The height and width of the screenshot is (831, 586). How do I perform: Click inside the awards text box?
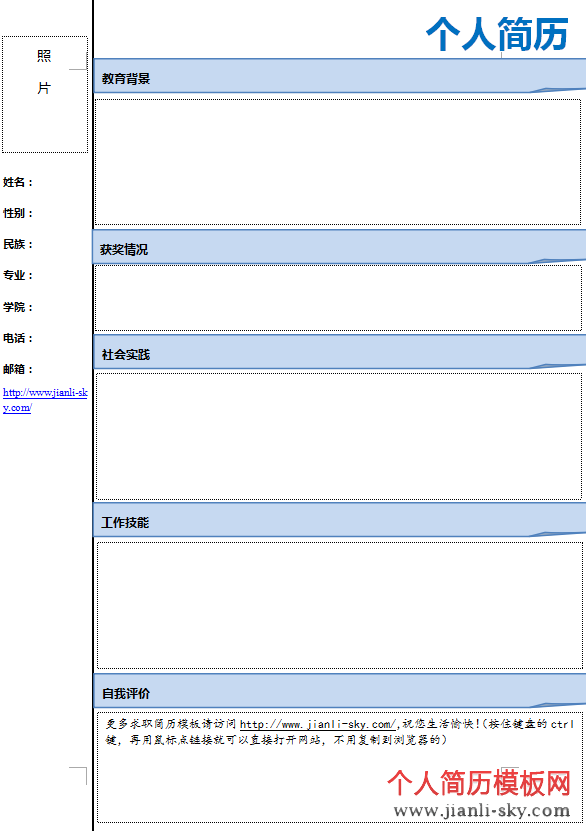pyautogui.click(x=338, y=298)
